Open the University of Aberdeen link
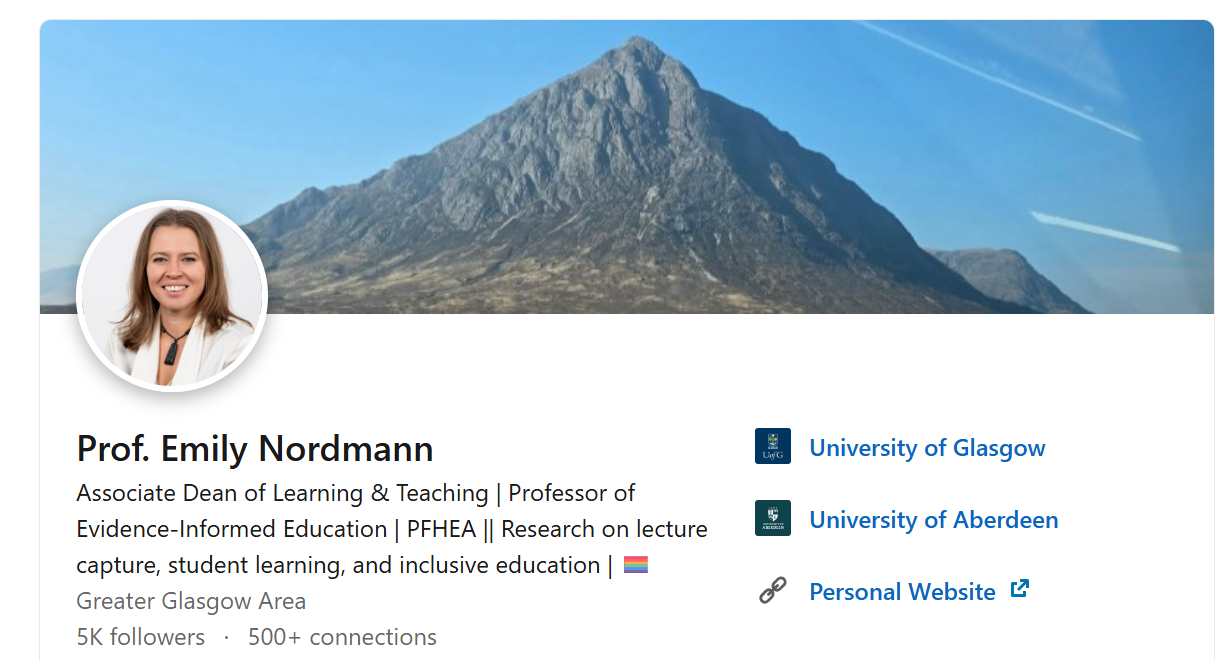 pos(933,520)
